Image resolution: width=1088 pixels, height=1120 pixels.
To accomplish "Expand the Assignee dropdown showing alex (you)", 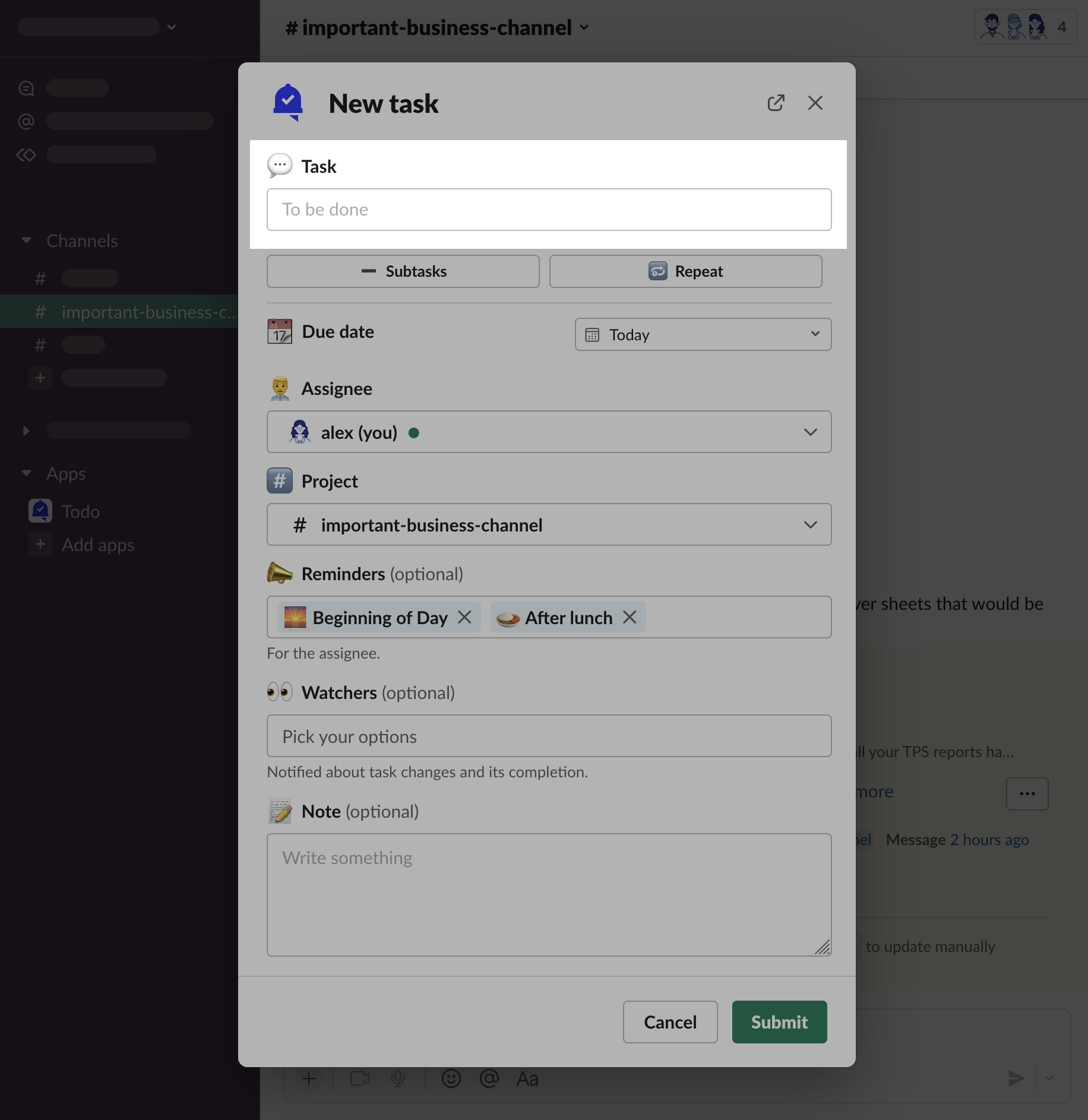I will [x=549, y=432].
